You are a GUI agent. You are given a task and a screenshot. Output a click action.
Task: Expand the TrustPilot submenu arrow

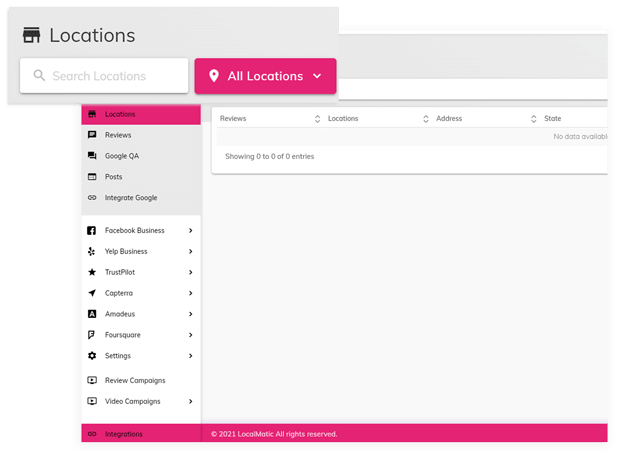191,272
